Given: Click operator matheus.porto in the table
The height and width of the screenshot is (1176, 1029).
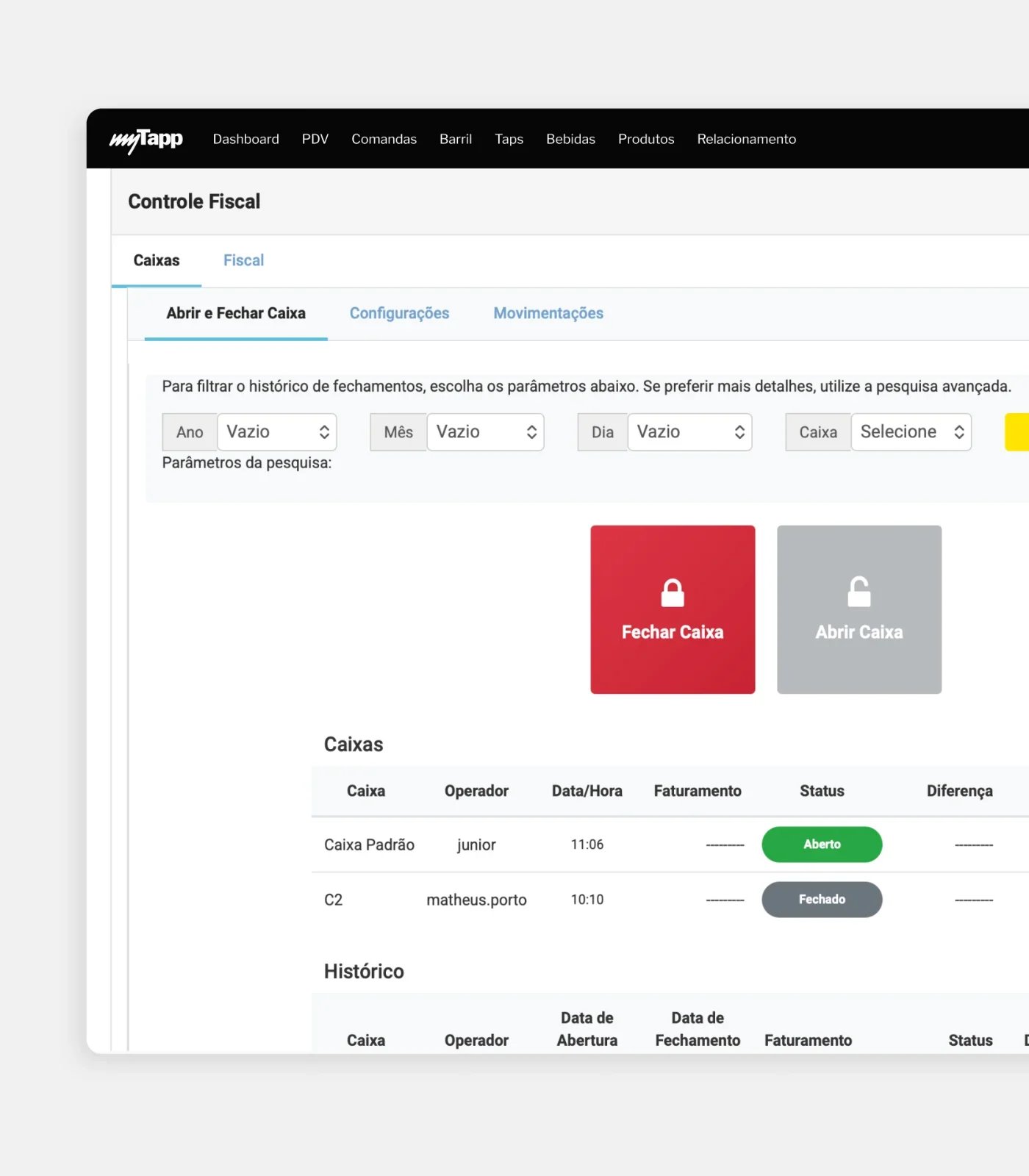Looking at the screenshot, I should (x=476, y=900).
